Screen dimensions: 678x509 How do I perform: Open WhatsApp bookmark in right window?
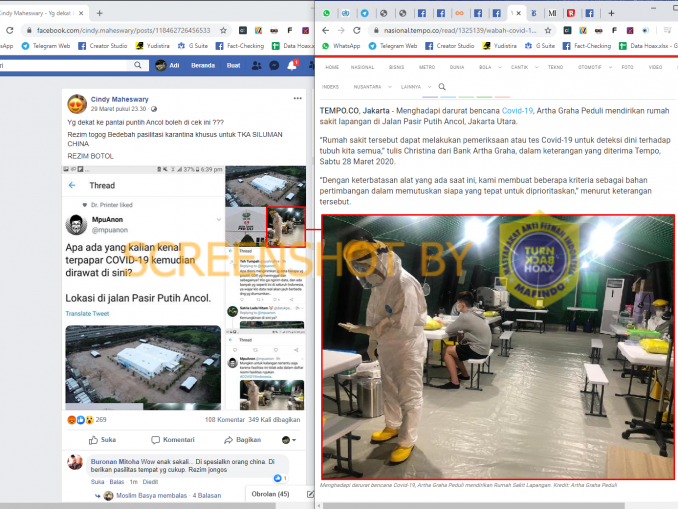(341, 46)
